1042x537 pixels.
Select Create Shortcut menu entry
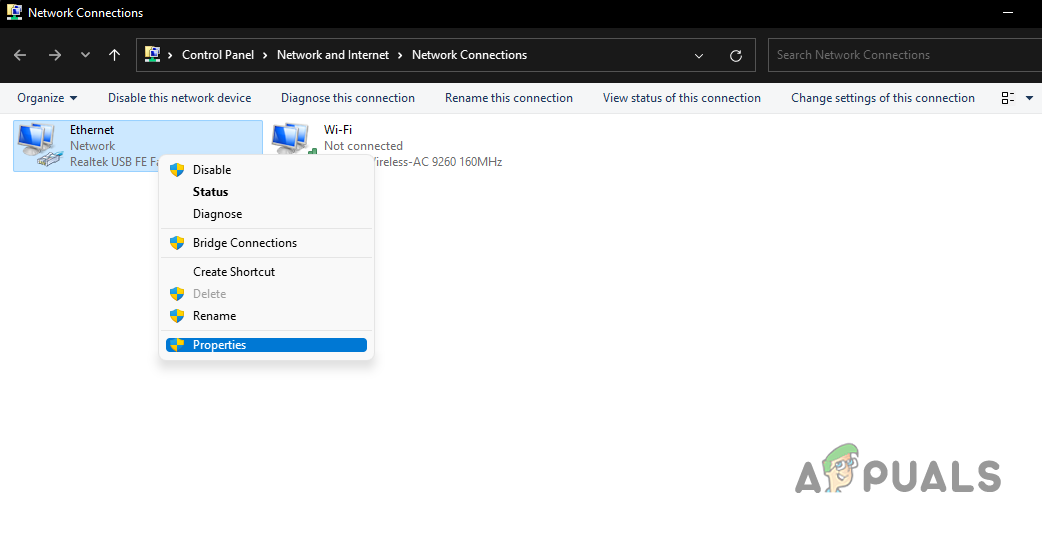click(233, 272)
